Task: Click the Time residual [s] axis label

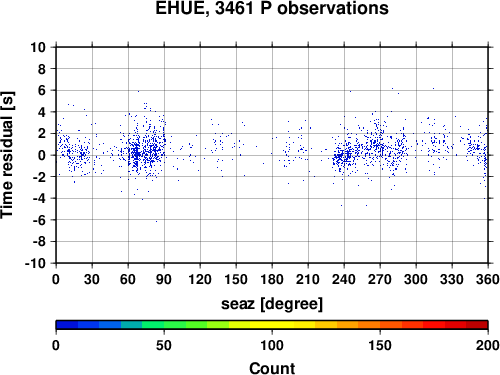Action: click(8, 155)
